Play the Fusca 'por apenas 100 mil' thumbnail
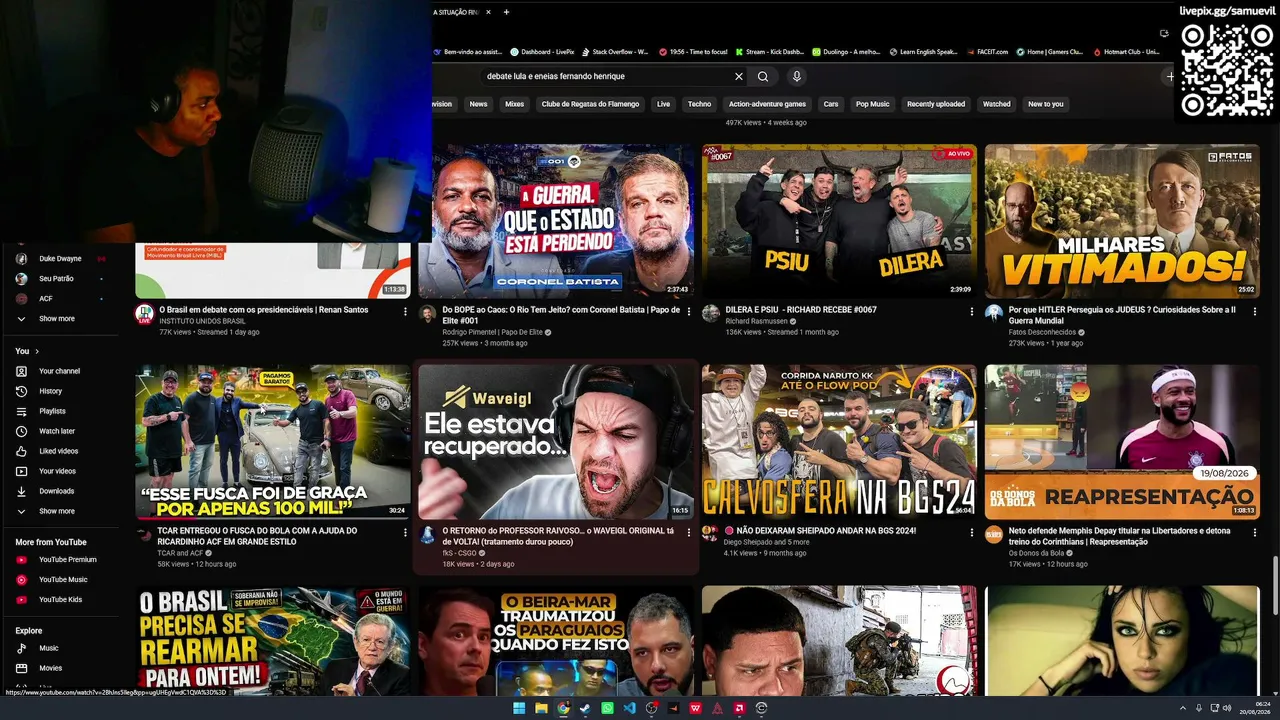Screen dimensions: 1280x720 pyautogui.click(x=273, y=442)
